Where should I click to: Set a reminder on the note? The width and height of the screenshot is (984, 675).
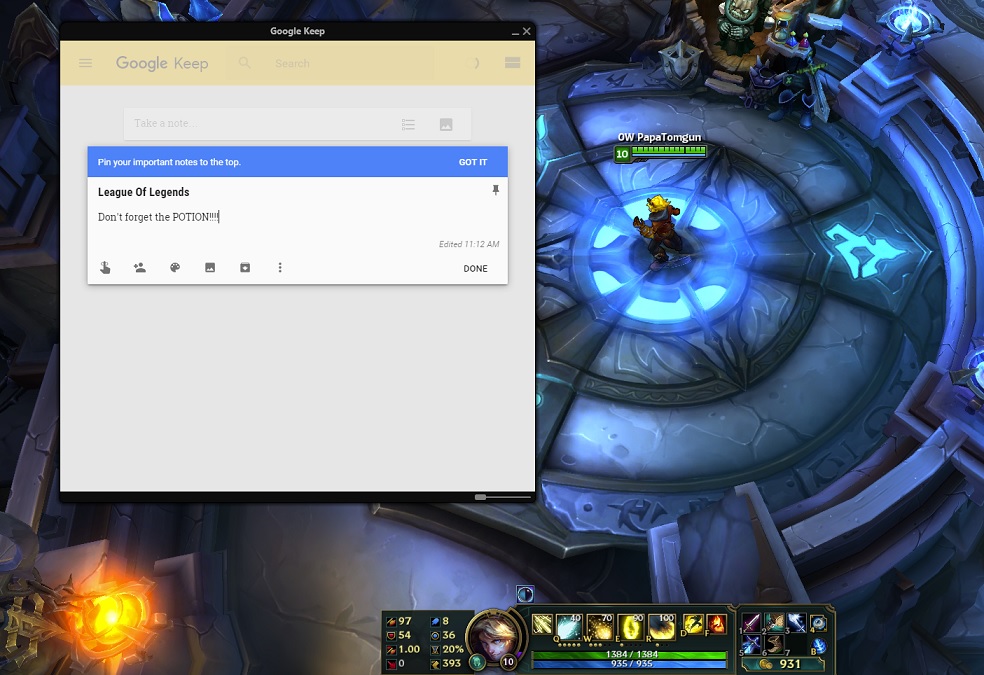point(105,267)
